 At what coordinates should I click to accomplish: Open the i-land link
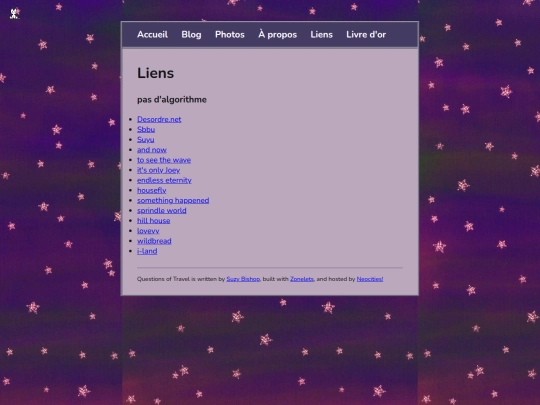pyautogui.click(x=147, y=251)
